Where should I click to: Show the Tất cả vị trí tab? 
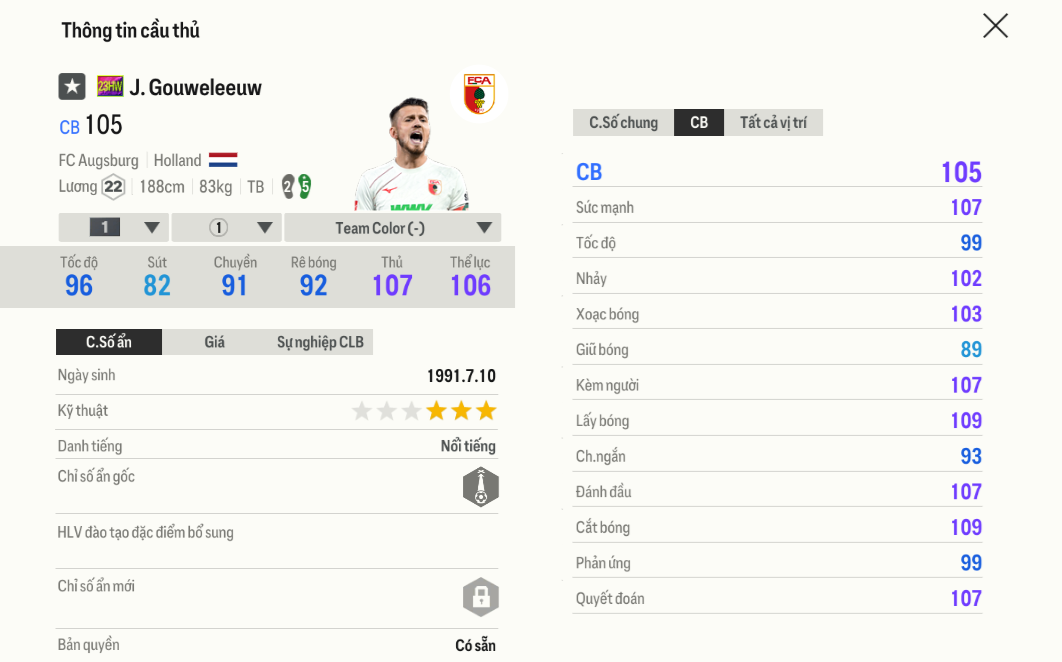pos(773,123)
